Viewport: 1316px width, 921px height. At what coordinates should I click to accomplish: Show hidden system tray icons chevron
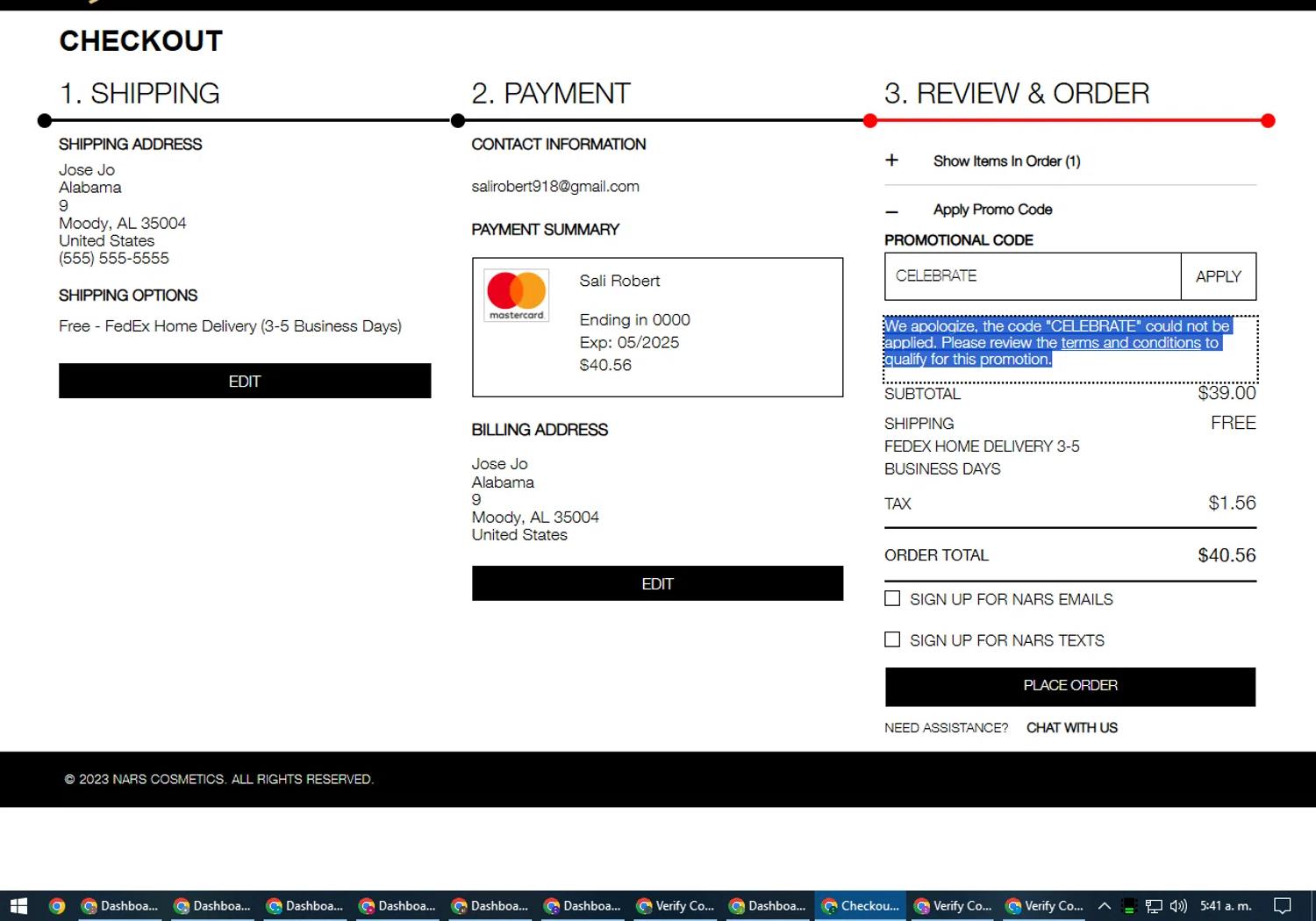1105,906
